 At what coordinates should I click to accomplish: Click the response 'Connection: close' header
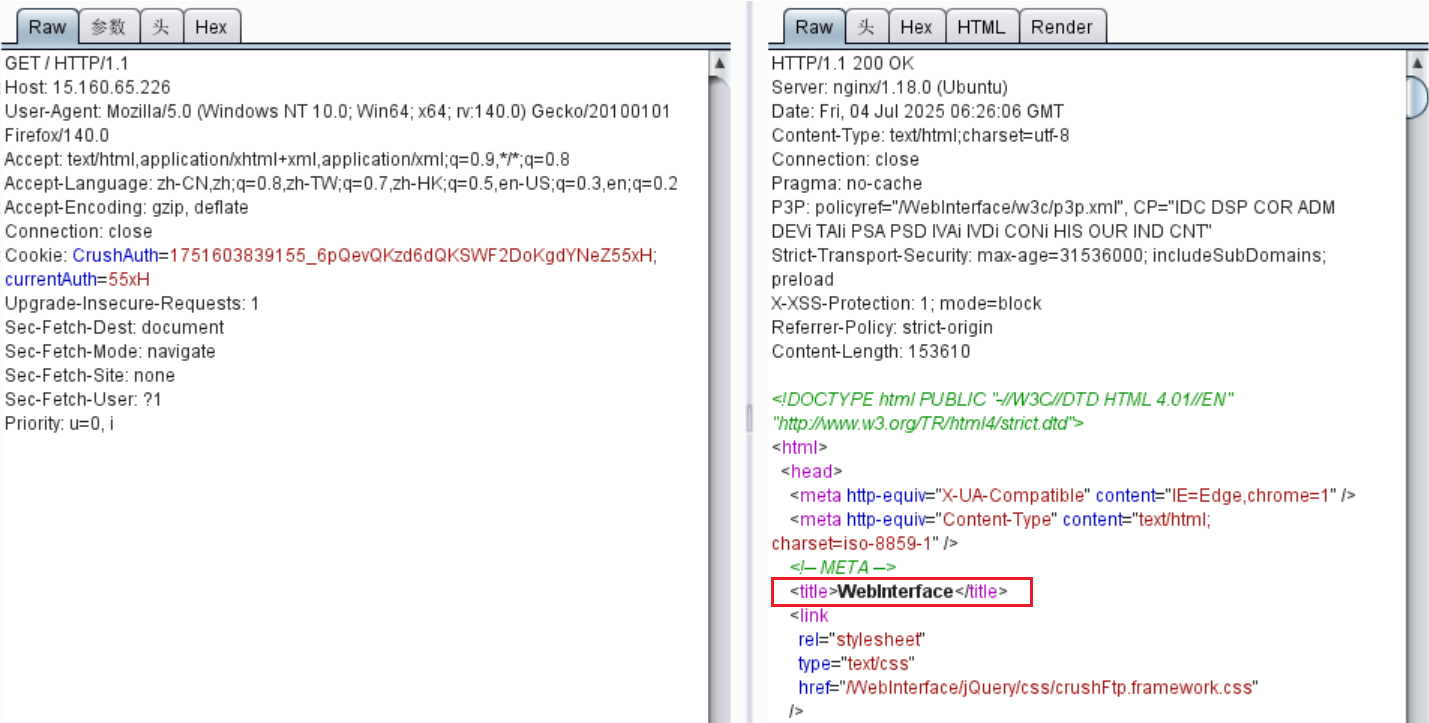(845, 159)
